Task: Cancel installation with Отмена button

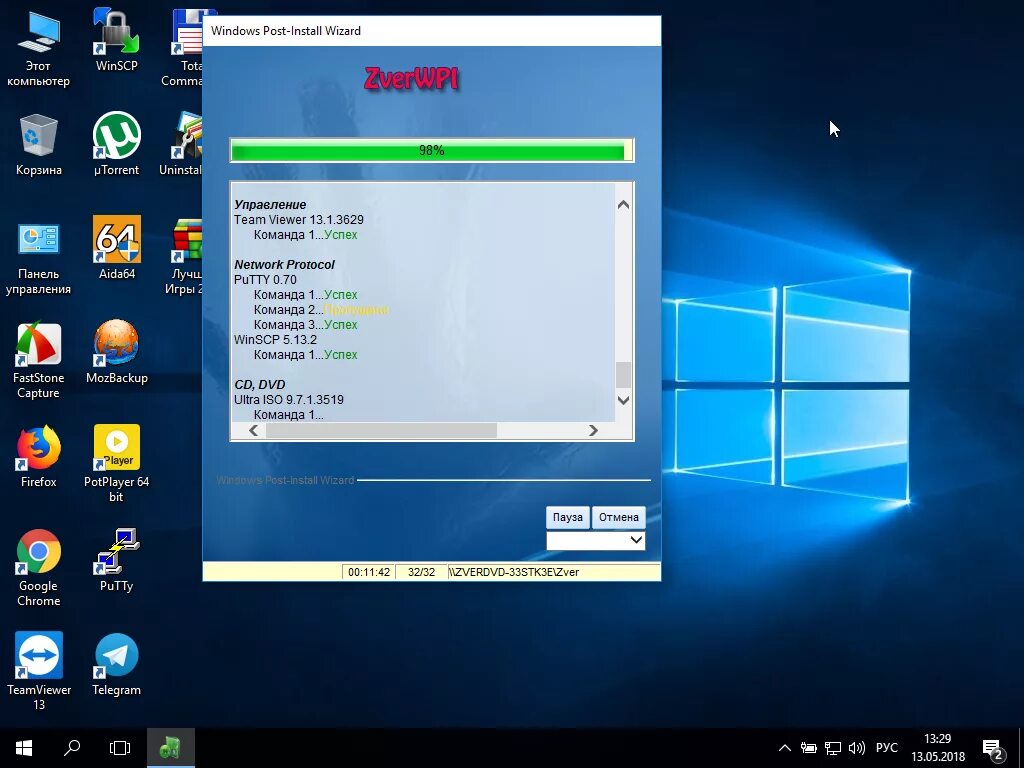Action: coord(618,517)
